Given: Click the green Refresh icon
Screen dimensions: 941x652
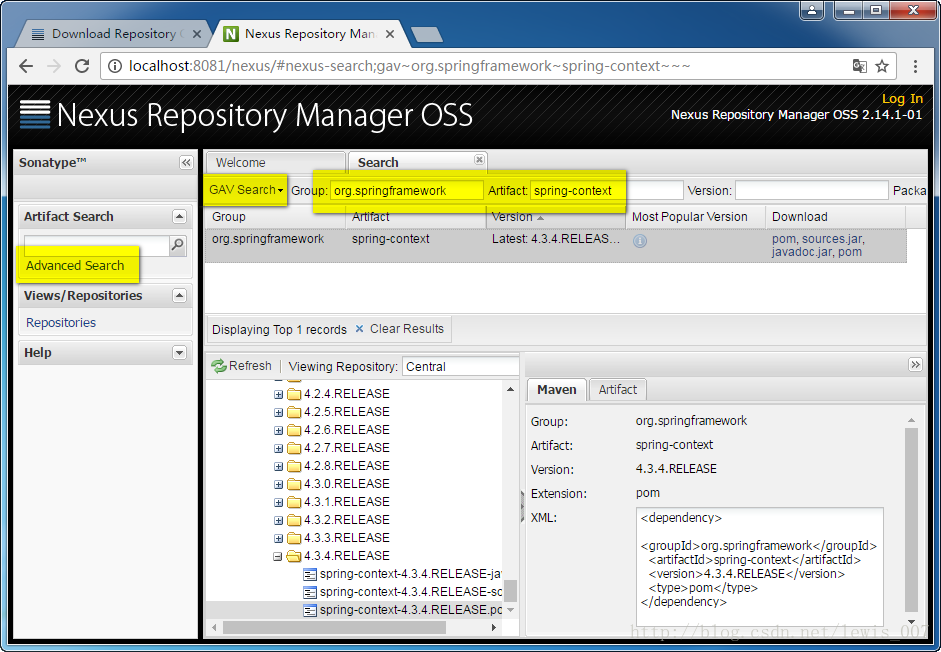Looking at the screenshot, I should pos(218,366).
